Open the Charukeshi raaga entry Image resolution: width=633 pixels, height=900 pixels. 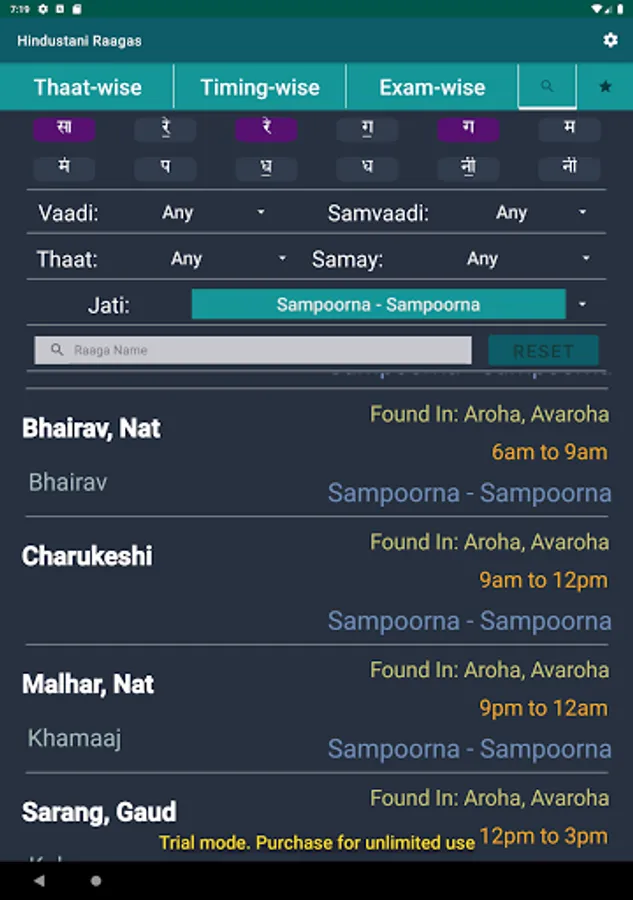[x=317, y=581]
